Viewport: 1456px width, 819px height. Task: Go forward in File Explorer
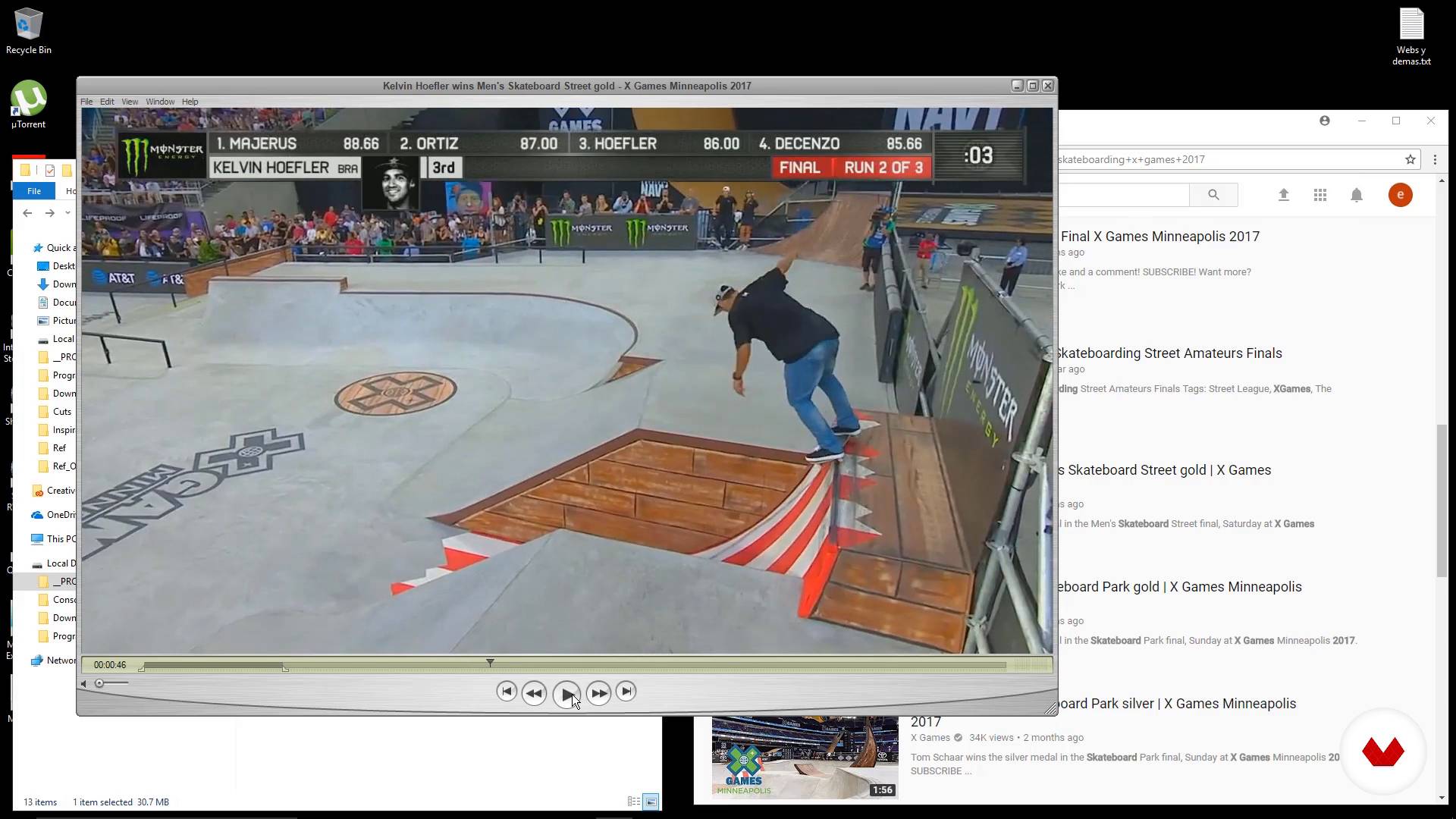click(50, 213)
